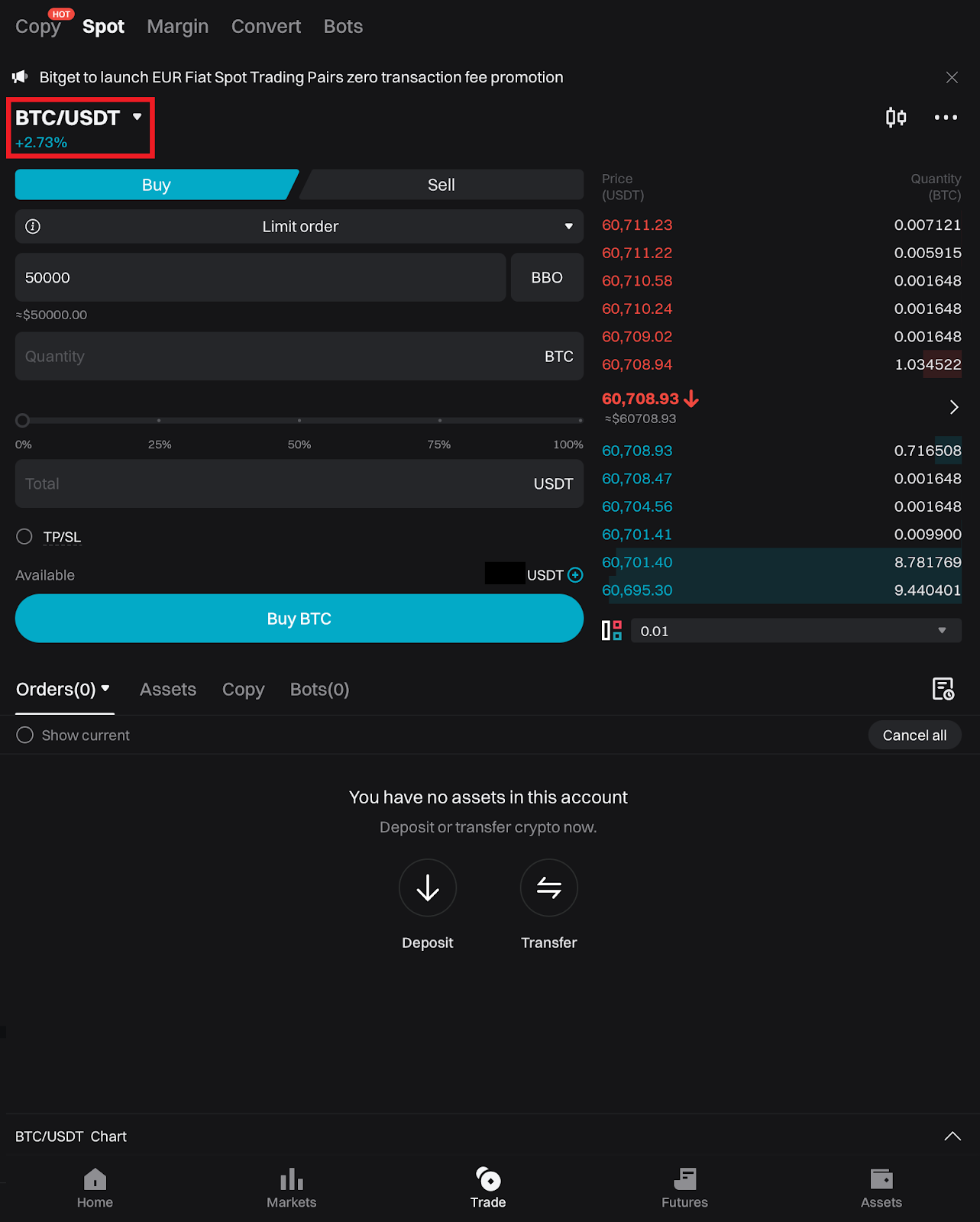Open Futures in bottom navigation
This screenshot has height=1222, width=980.
coord(685,1188)
